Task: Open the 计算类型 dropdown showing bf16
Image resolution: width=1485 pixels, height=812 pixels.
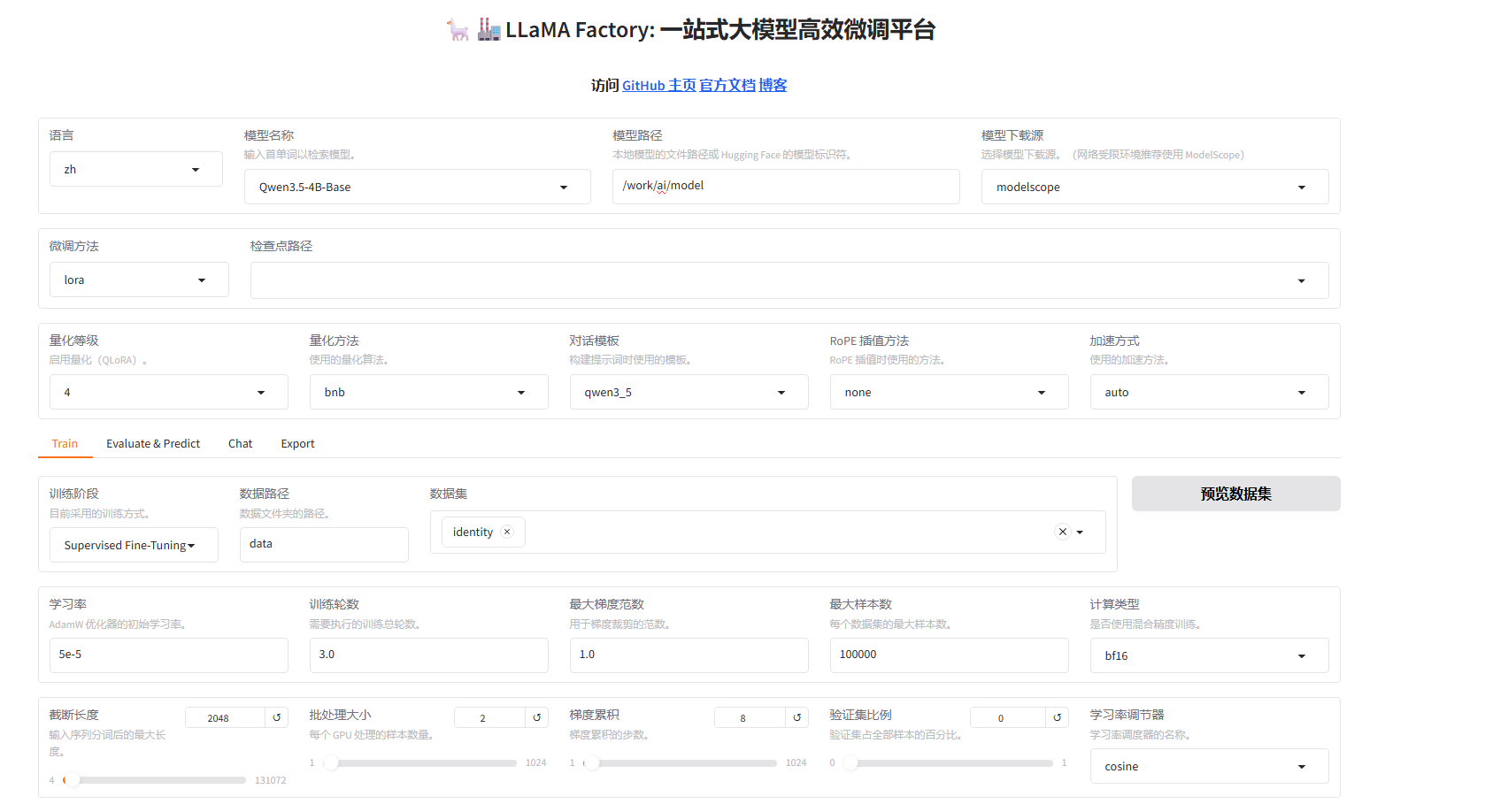Action: pyautogui.click(x=1210, y=655)
